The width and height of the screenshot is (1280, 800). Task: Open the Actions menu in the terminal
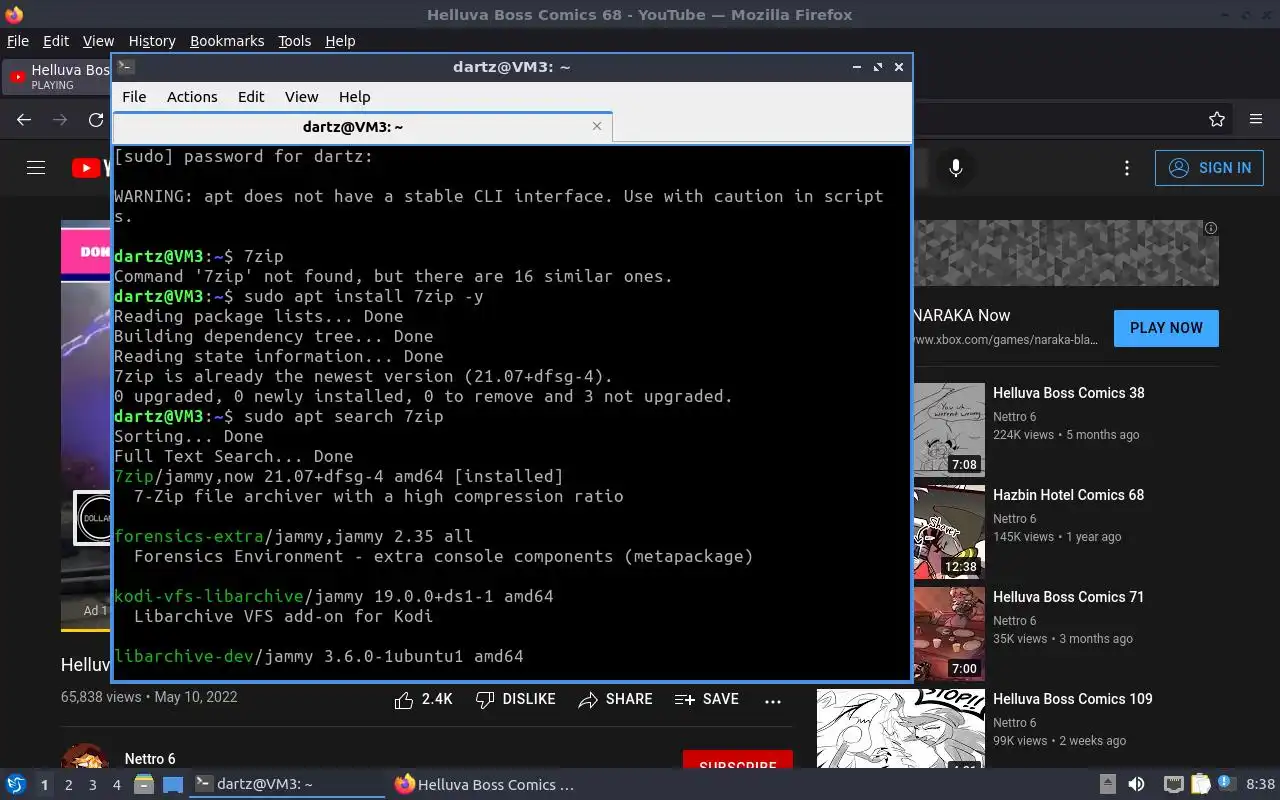[192, 97]
